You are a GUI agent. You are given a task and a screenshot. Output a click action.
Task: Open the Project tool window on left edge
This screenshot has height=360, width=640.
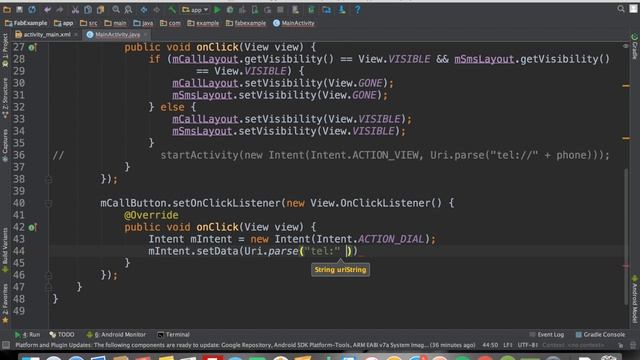5,51
